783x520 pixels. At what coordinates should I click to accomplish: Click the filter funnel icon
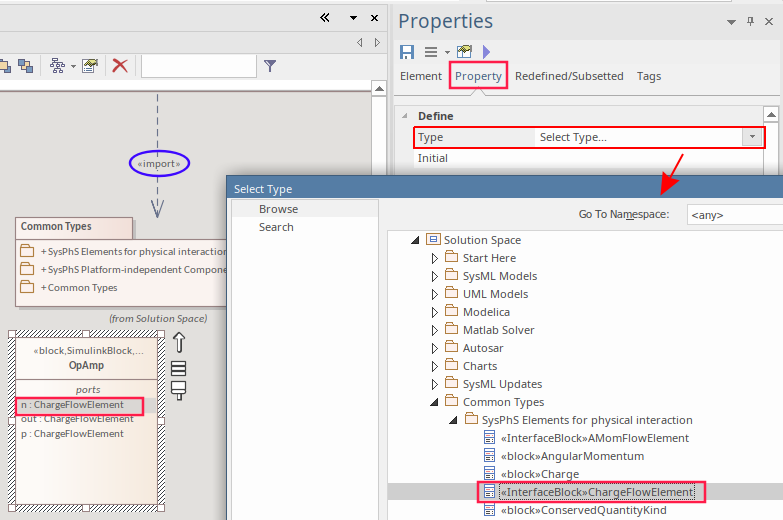(270, 66)
